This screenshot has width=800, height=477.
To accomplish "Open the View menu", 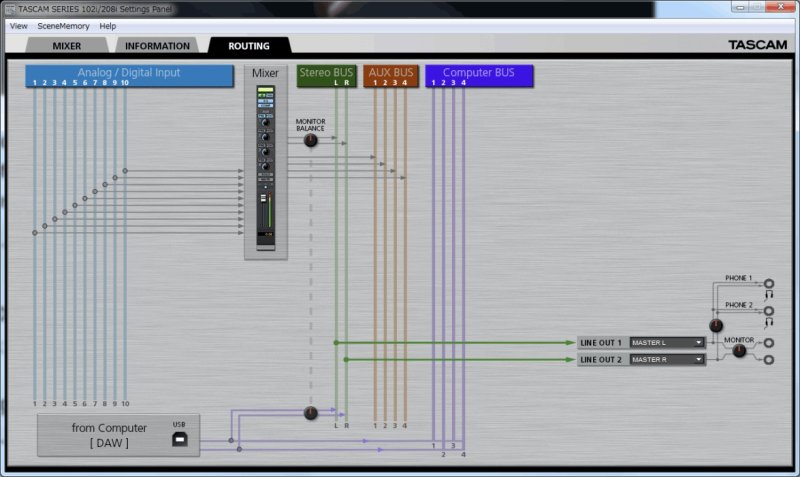I will tap(18, 26).
